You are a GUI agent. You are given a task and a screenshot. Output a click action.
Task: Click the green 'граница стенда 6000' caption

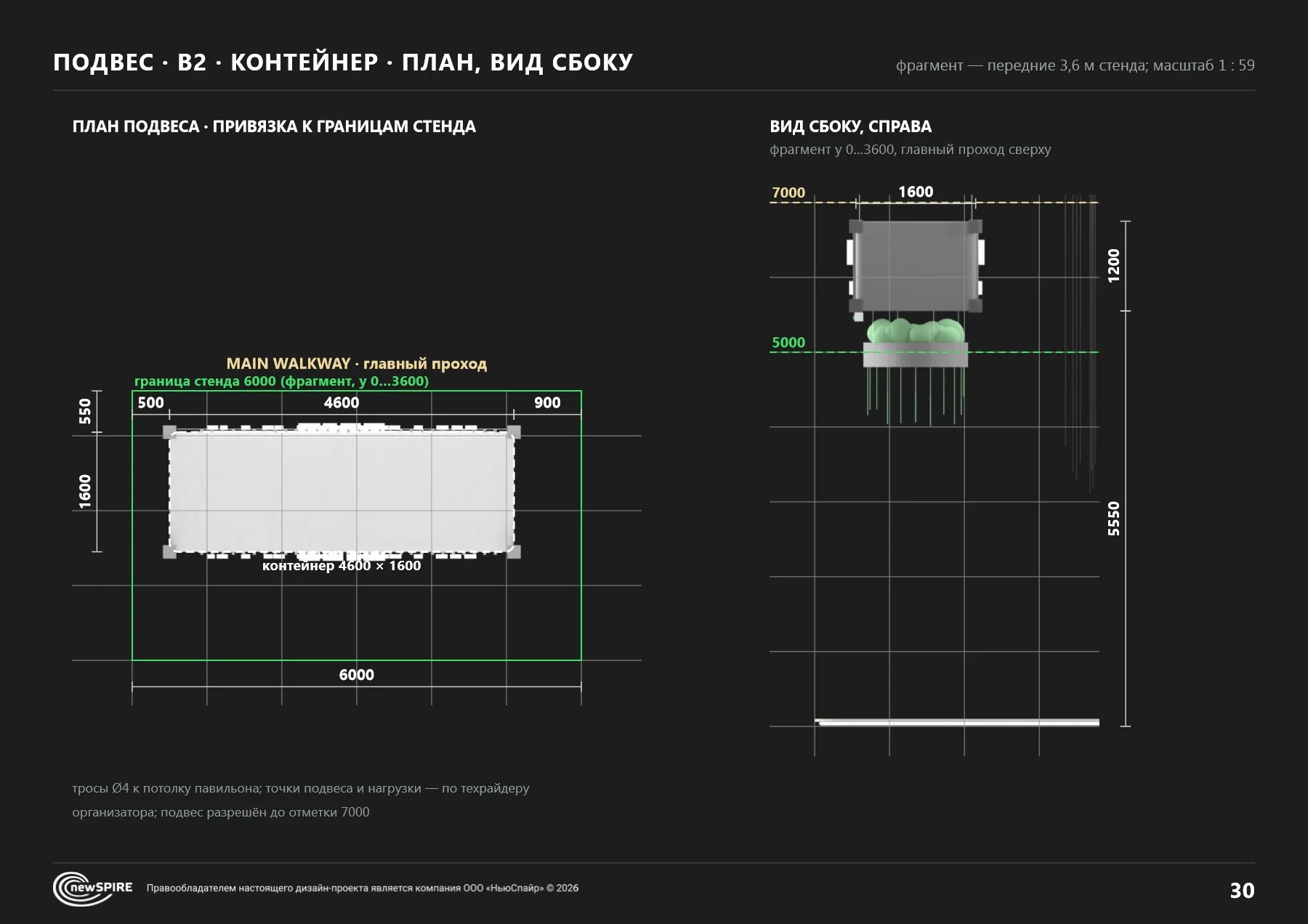(x=281, y=381)
